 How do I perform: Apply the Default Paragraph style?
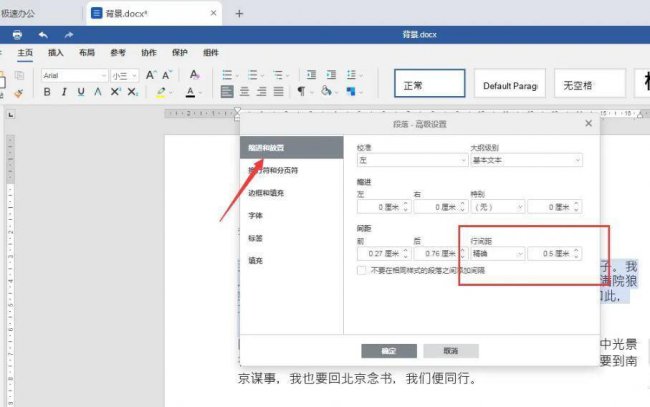510,84
